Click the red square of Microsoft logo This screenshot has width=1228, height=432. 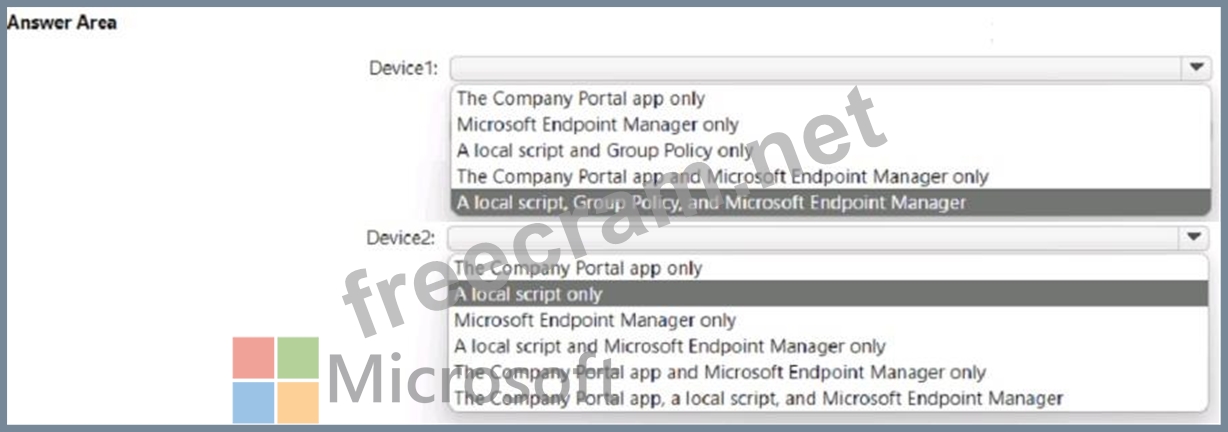[252, 358]
